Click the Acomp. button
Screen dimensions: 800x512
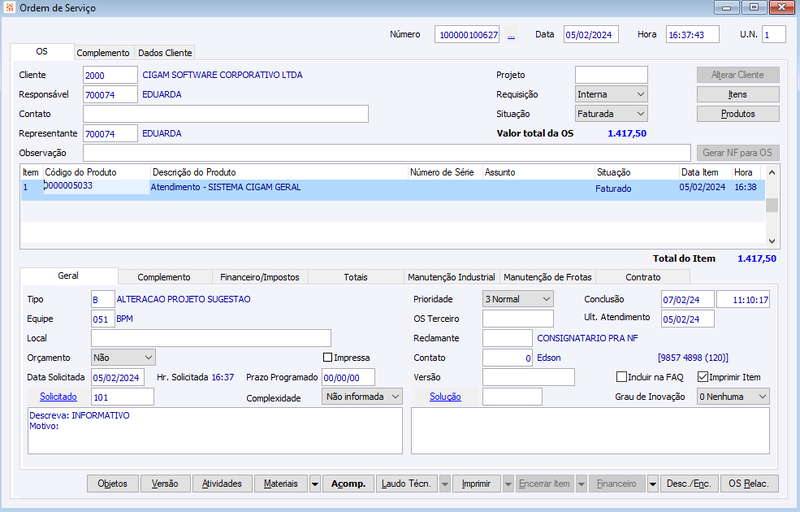348,484
